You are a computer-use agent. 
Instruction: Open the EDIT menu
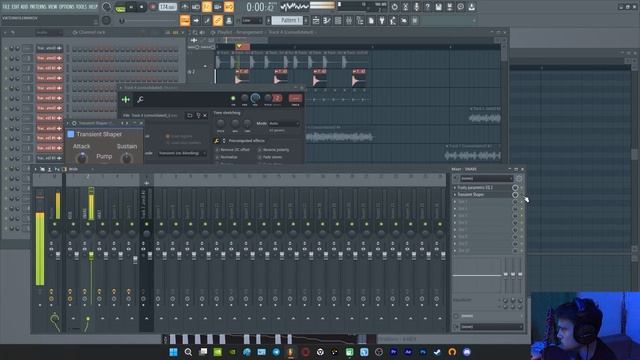[x=15, y=7]
